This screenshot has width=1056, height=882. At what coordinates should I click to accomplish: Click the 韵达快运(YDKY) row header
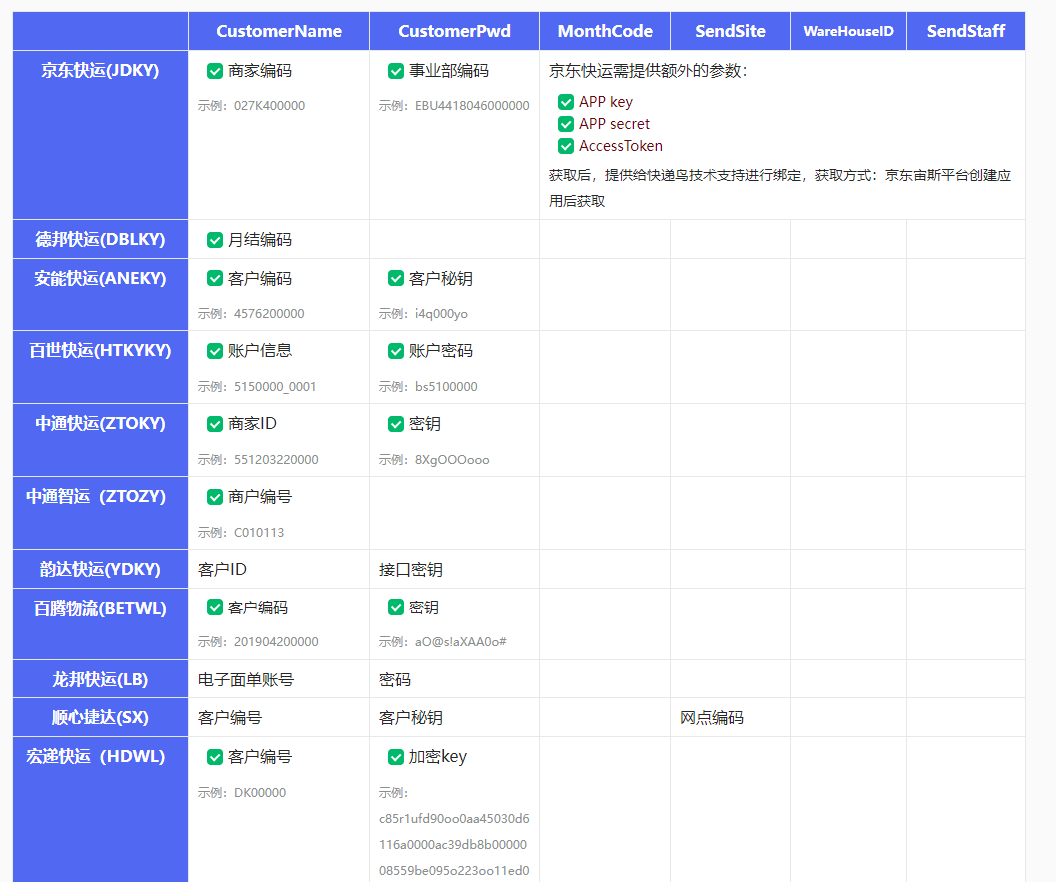tap(100, 569)
